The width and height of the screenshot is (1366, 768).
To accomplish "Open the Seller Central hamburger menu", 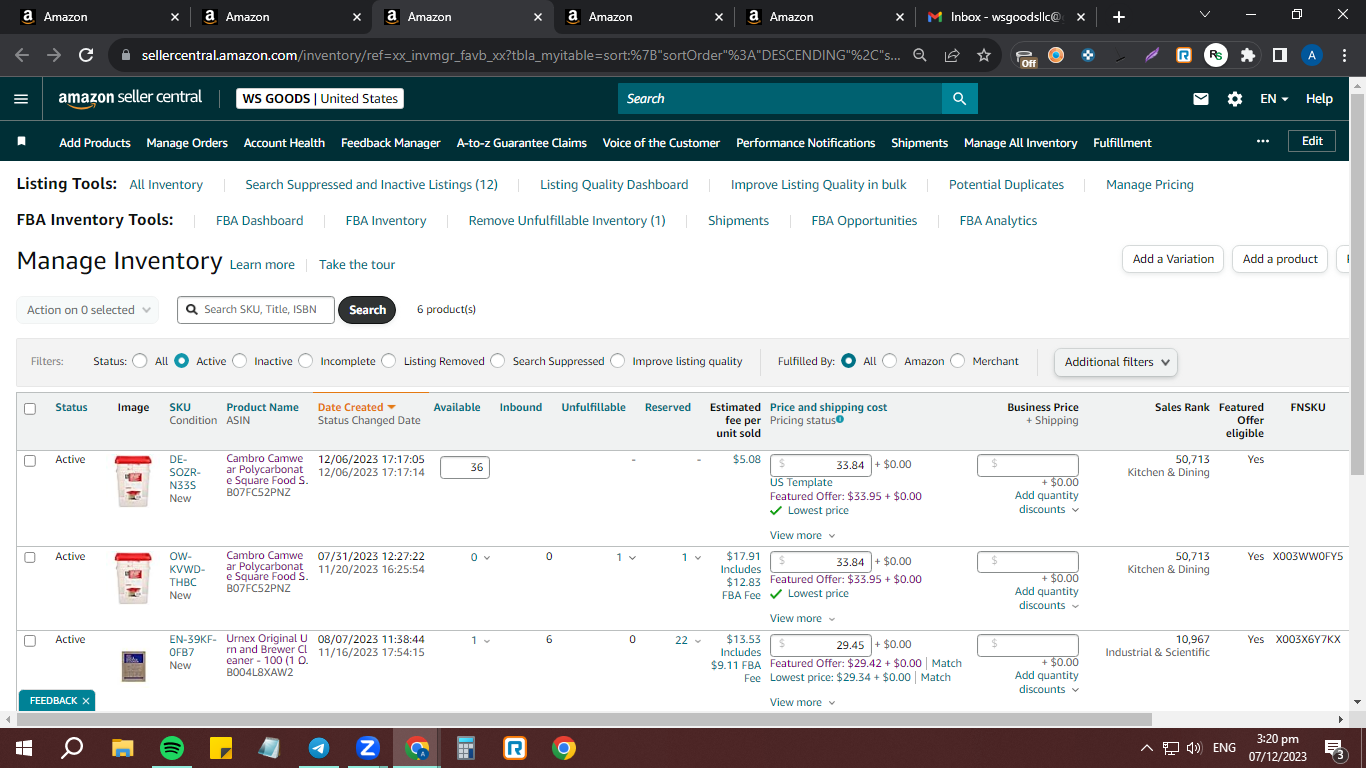I will coord(21,99).
